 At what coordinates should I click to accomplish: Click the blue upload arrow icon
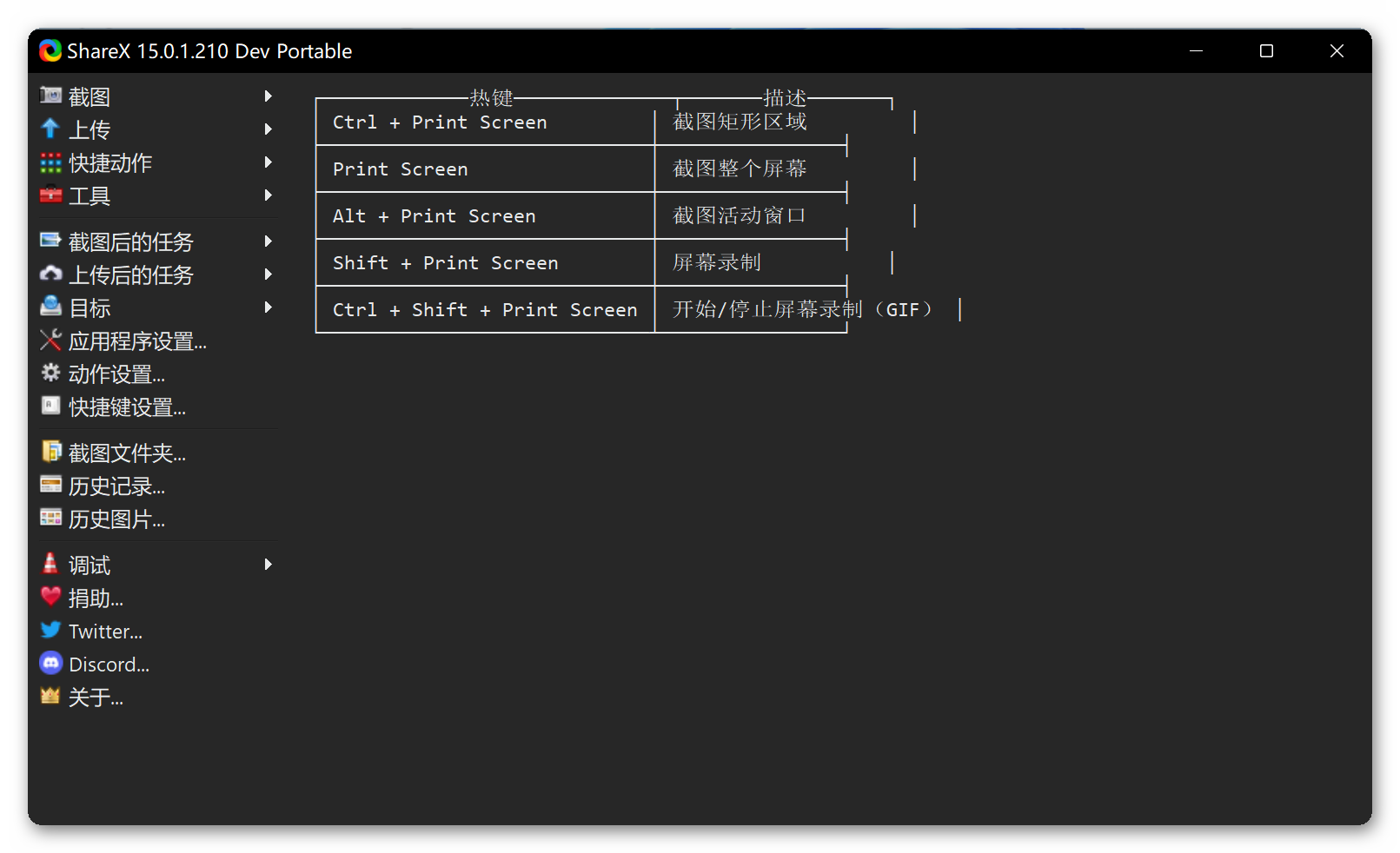click(x=50, y=129)
